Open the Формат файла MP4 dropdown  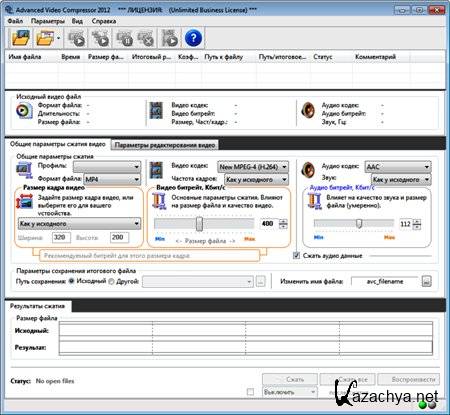(112, 179)
